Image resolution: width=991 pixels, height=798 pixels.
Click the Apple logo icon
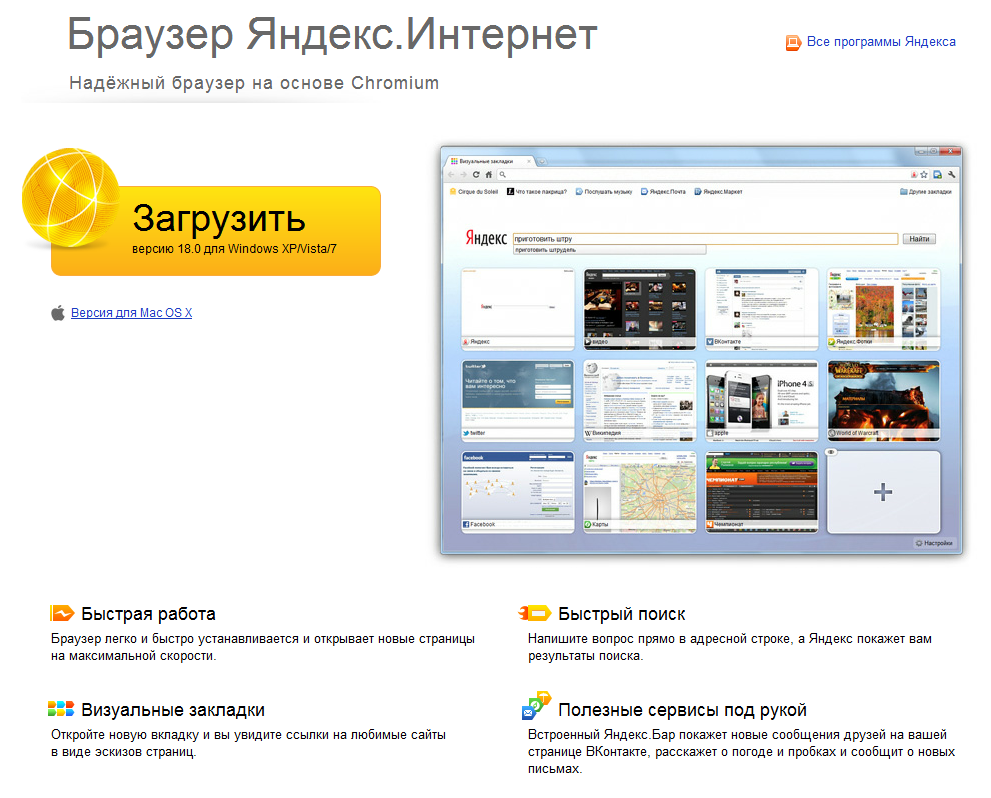58,313
